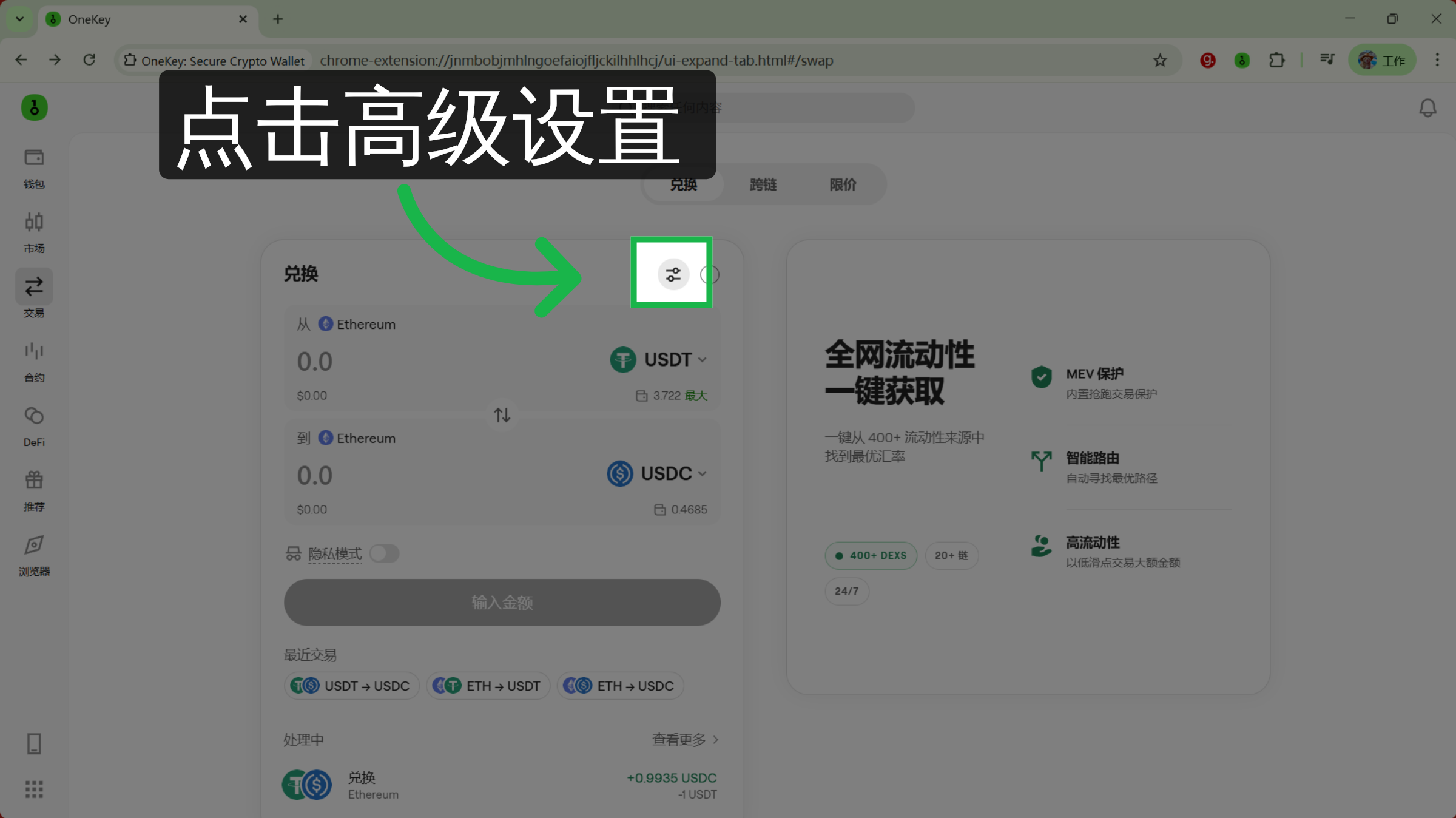The width and height of the screenshot is (1456, 818).
Task: Click the from amount 0.0 input field
Action: 314,362
